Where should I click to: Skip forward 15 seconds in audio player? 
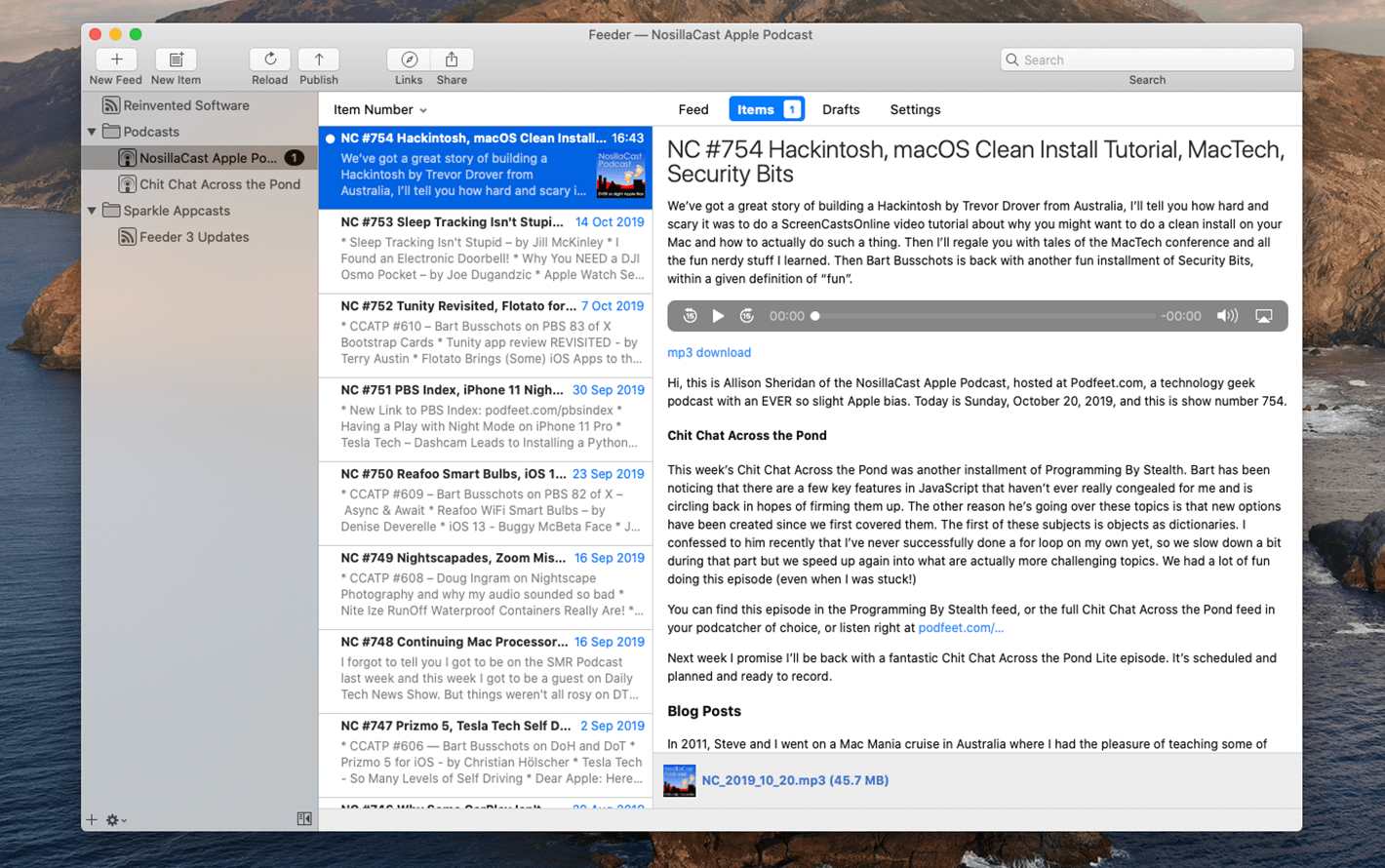point(747,316)
